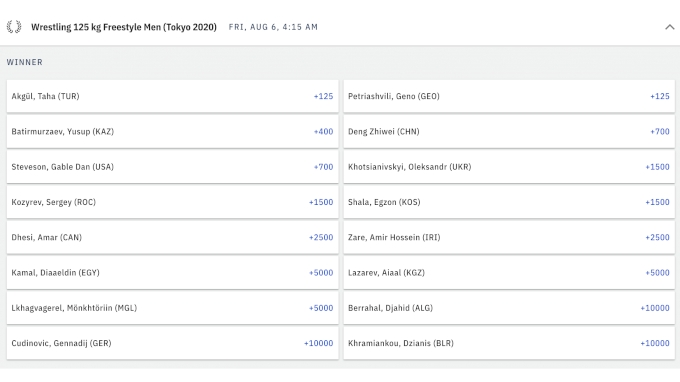The image size is (680, 382).
Task: Click the Olympic laurel wreath icon
Action: pyautogui.click(x=14, y=27)
